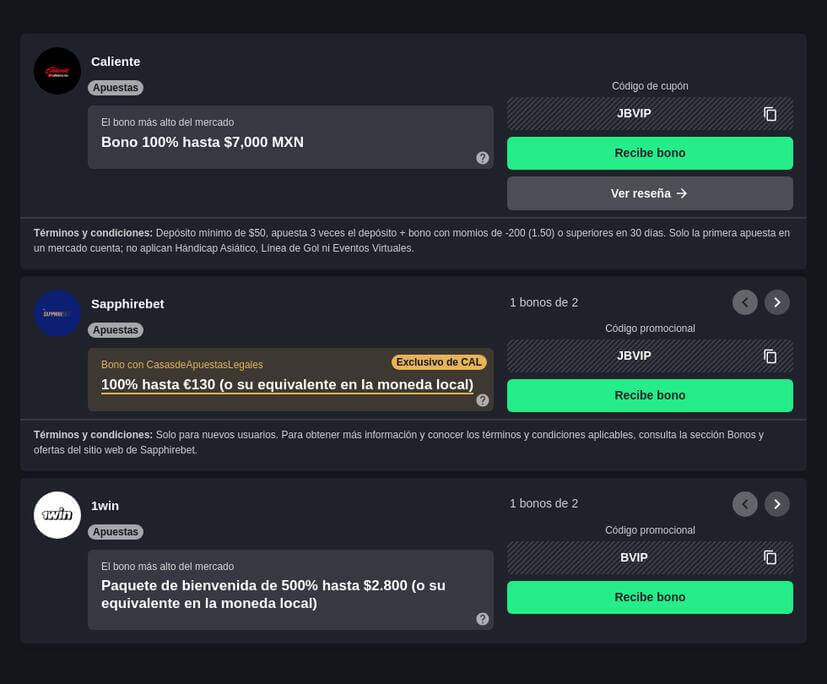Click the 1win '1 bonos de 2' counter
Viewport: 827px width, 684px height.
pos(544,504)
